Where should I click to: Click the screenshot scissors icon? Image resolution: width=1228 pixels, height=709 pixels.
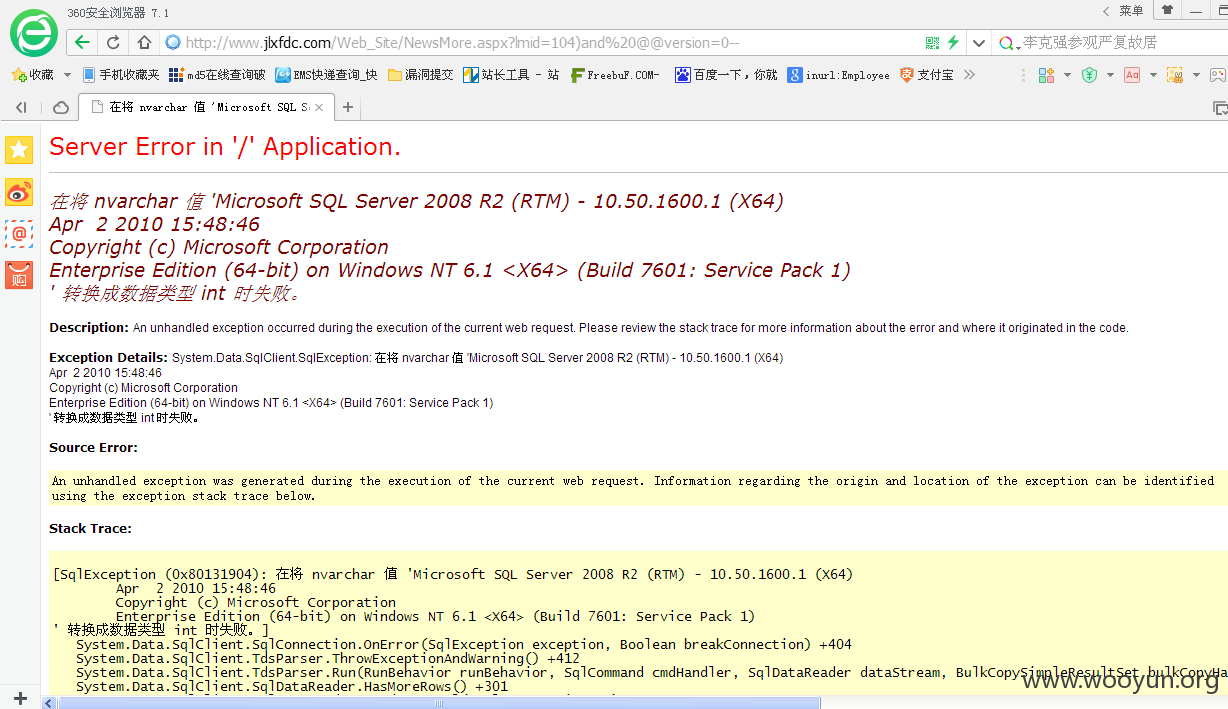click(1175, 75)
